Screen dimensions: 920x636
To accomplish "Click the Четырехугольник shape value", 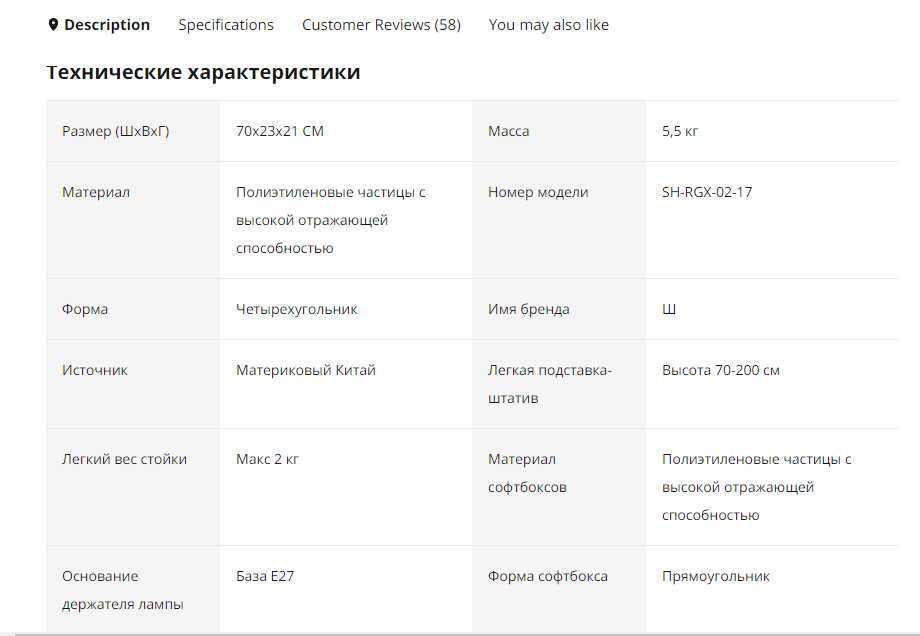I will click(x=297, y=309).
